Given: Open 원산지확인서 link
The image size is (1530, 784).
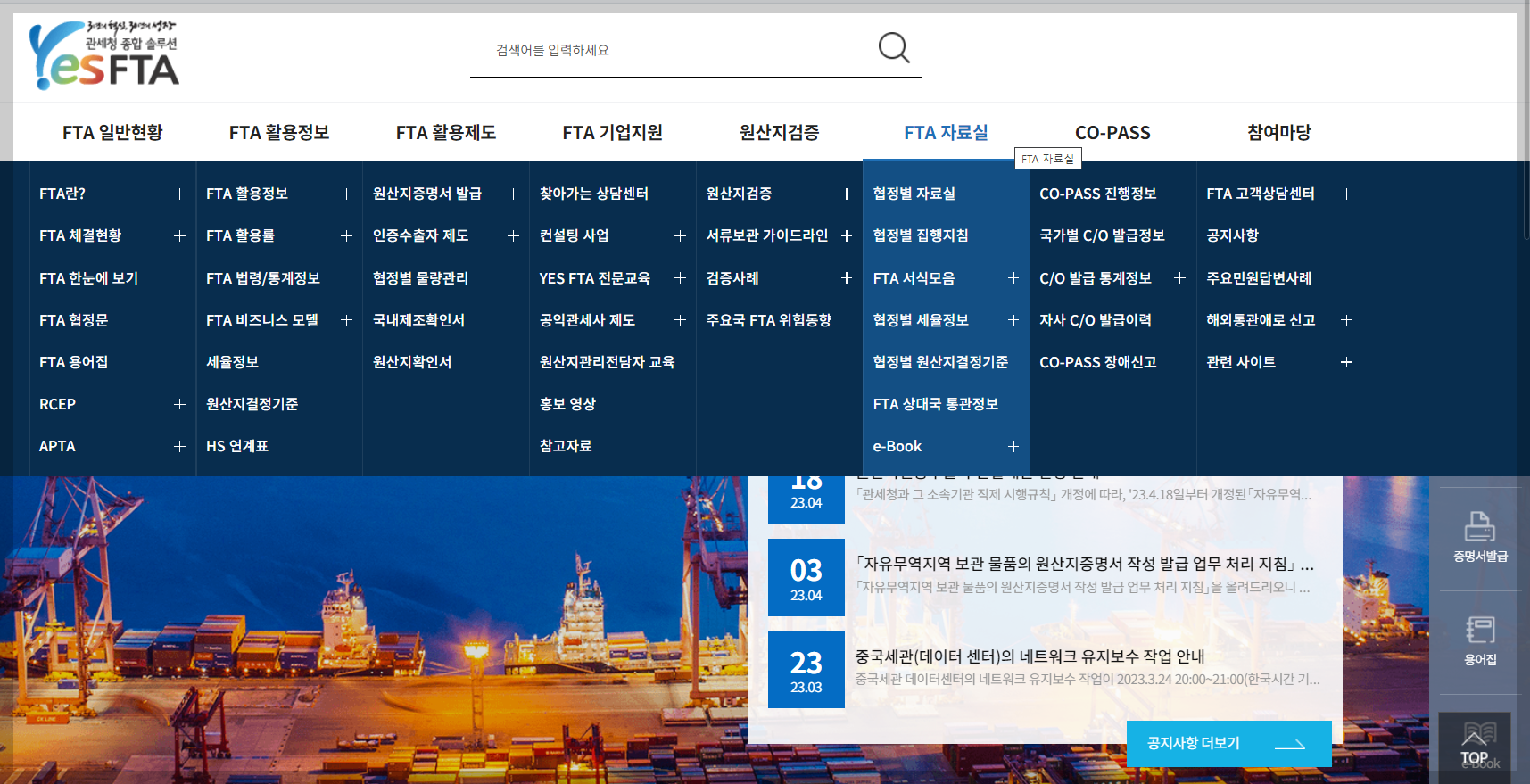Looking at the screenshot, I should coord(411,362).
